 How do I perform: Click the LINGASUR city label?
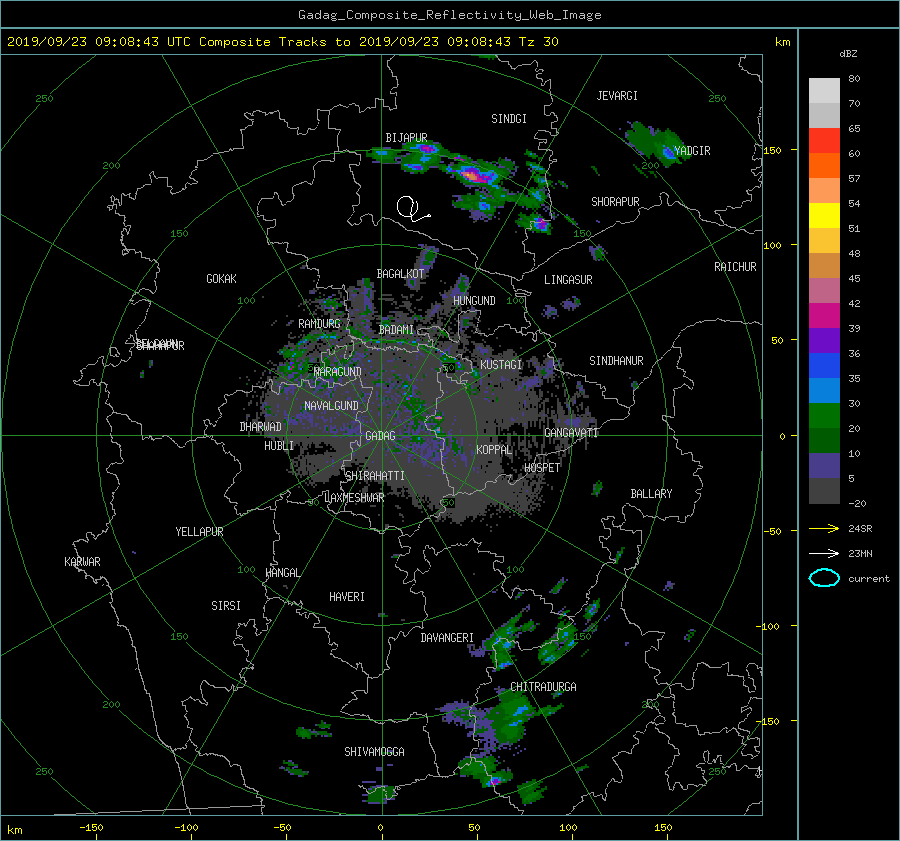(568, 280)
